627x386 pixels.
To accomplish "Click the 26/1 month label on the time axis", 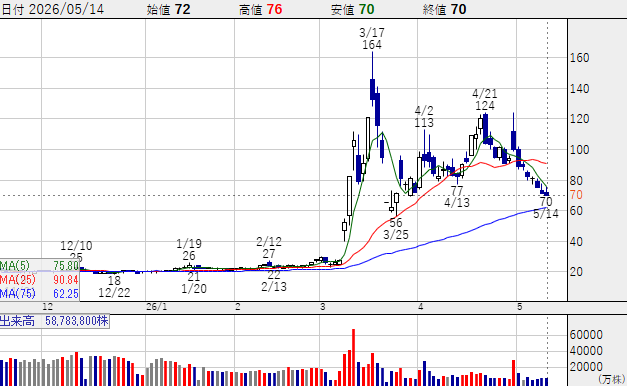I will point(156,307).
